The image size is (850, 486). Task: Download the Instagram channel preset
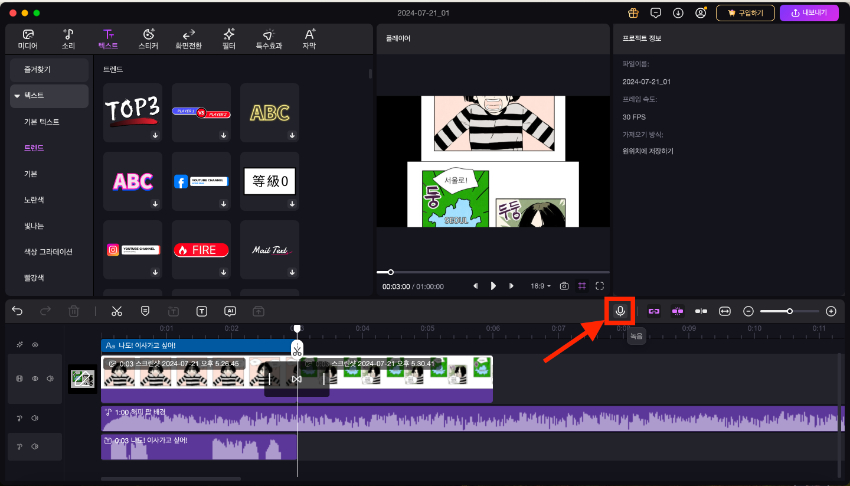click(x=155, y=273)
